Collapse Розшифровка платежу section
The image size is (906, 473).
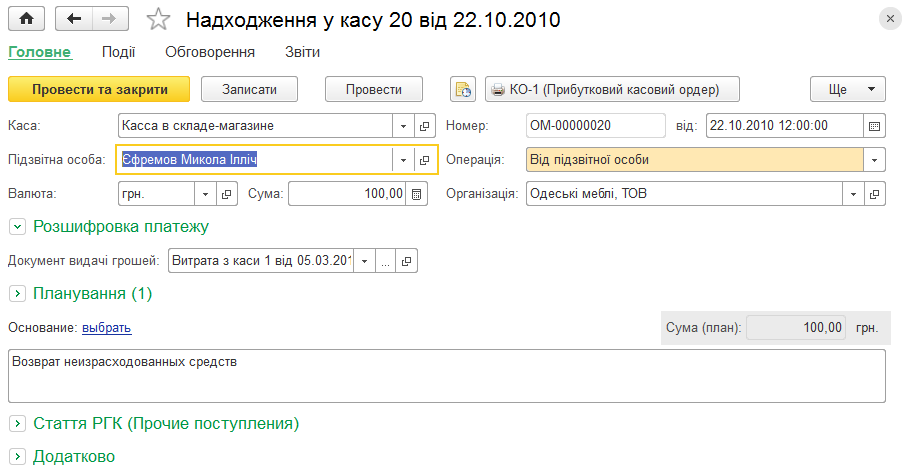tap(17, 227)
